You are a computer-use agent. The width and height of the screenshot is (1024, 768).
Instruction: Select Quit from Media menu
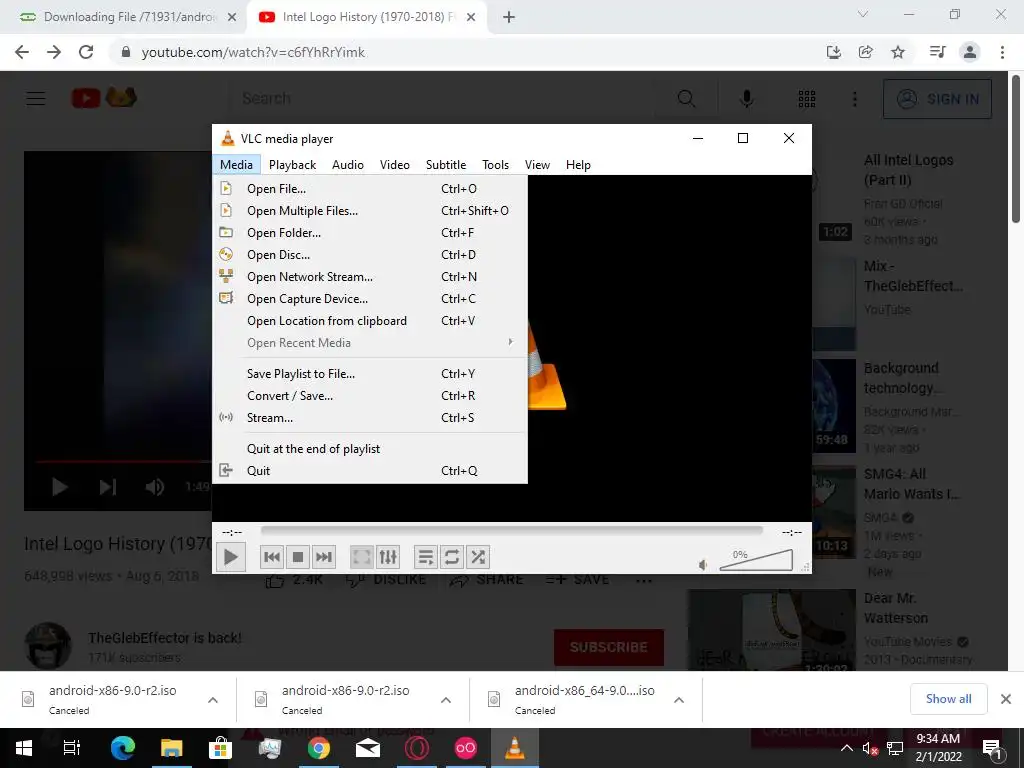[370, 471]
